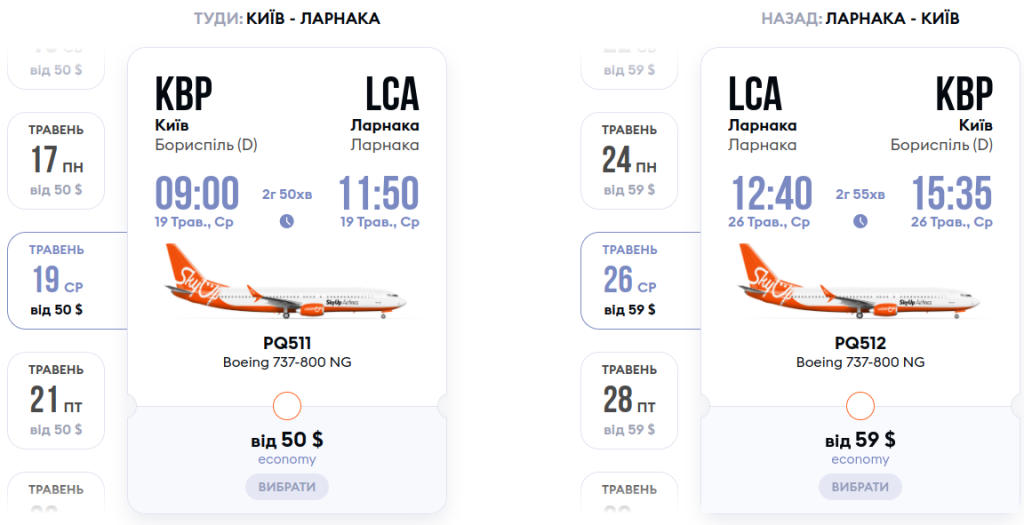The image size is (1024, 525).
Task: Choose the Травень 19 СР departure date
Action: [x=56, y=280]
